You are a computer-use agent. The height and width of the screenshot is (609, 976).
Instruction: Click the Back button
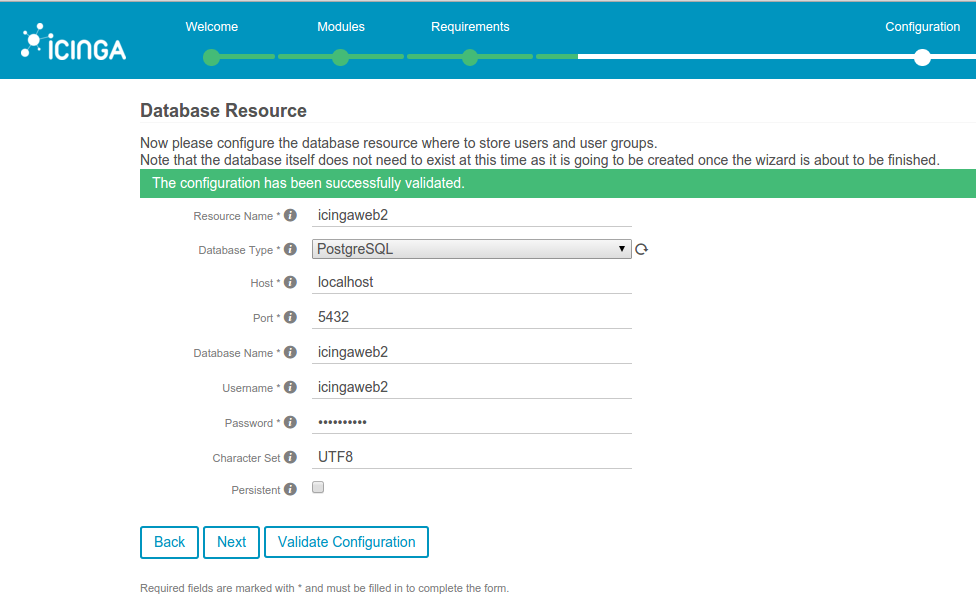click(x=169, y=542)
